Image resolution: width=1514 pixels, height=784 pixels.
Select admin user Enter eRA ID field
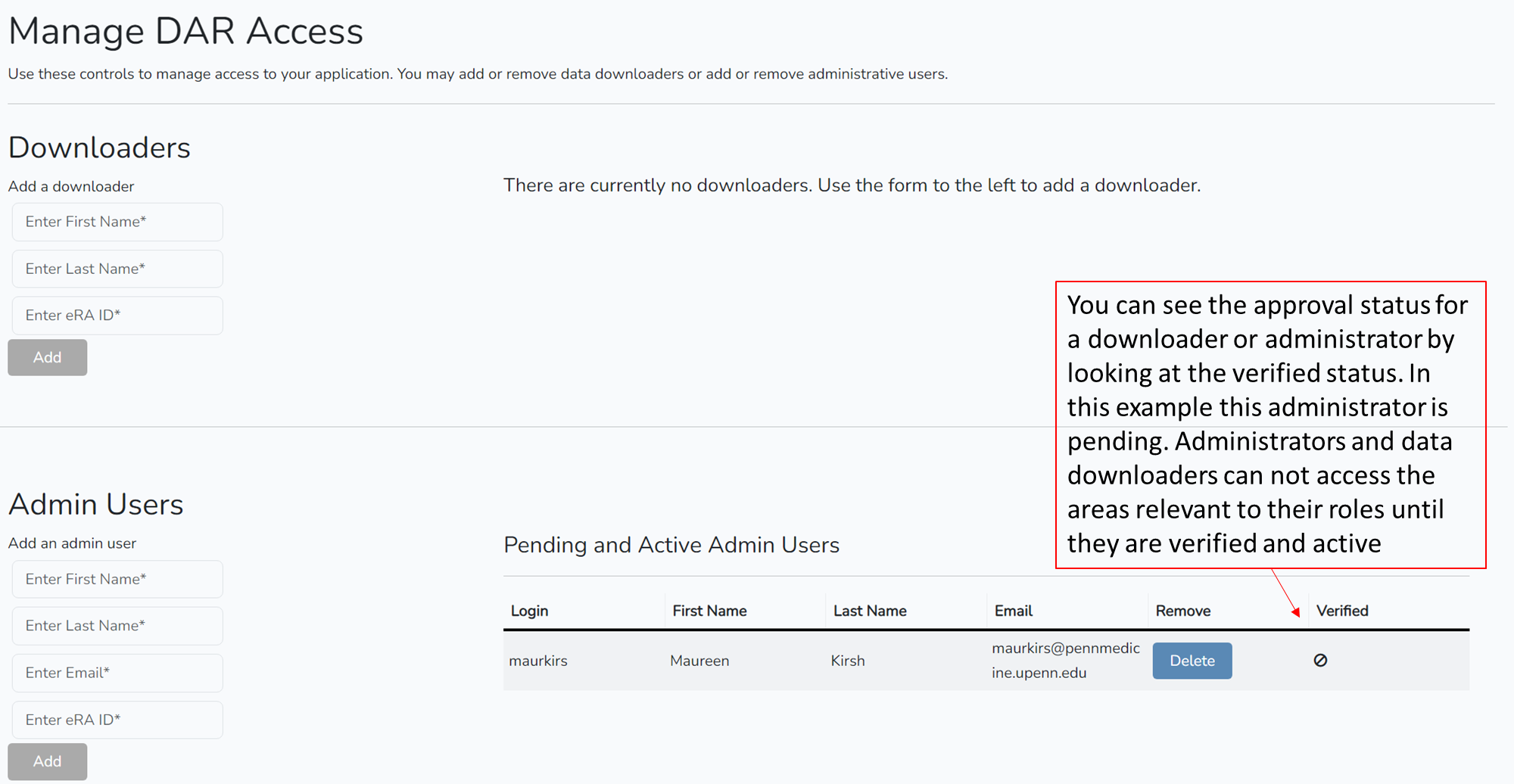tap(117, 720)
